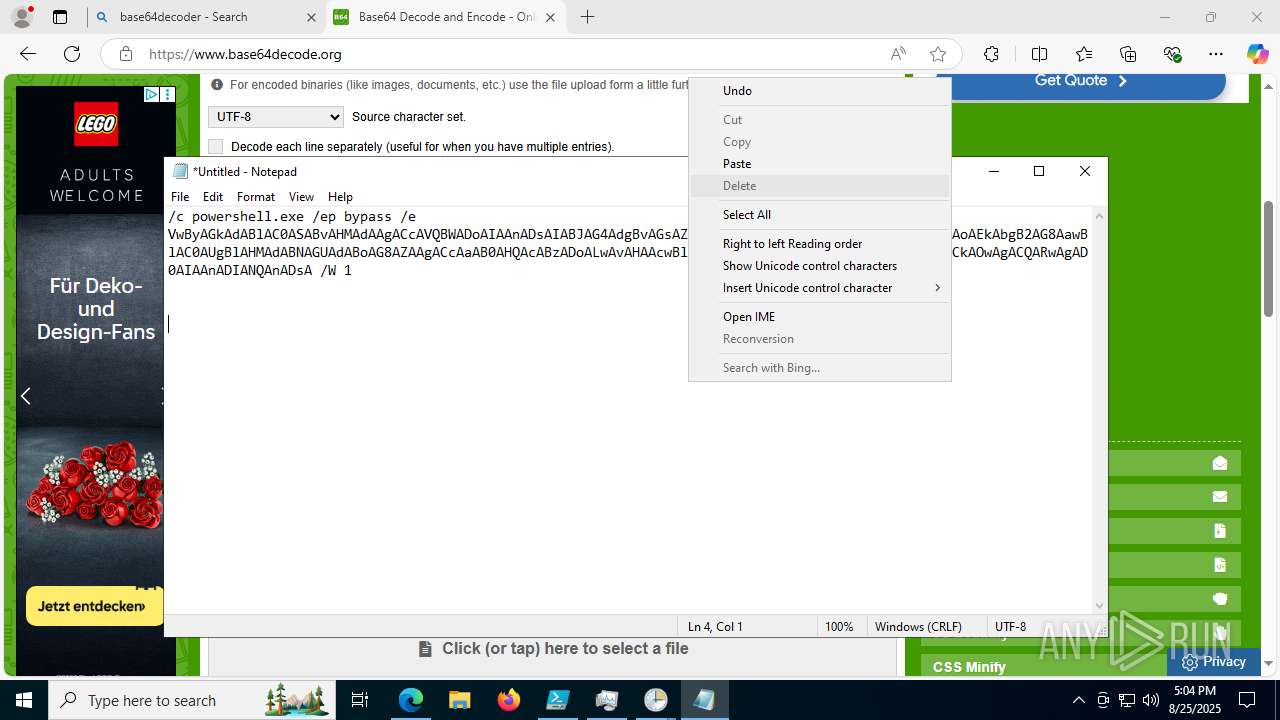Click the Windows 'Type here to search' box
The image size is (1280, 720).
(190, 700)
